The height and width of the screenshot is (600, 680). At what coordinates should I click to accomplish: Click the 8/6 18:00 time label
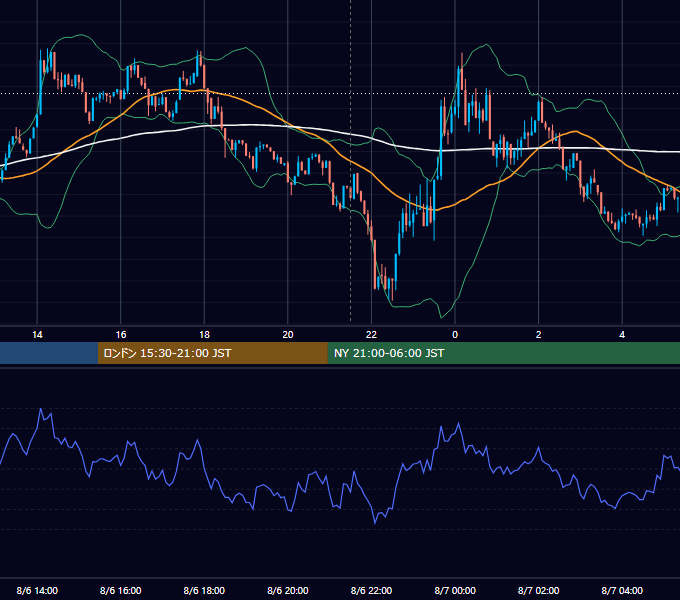(x=204, y=590)
